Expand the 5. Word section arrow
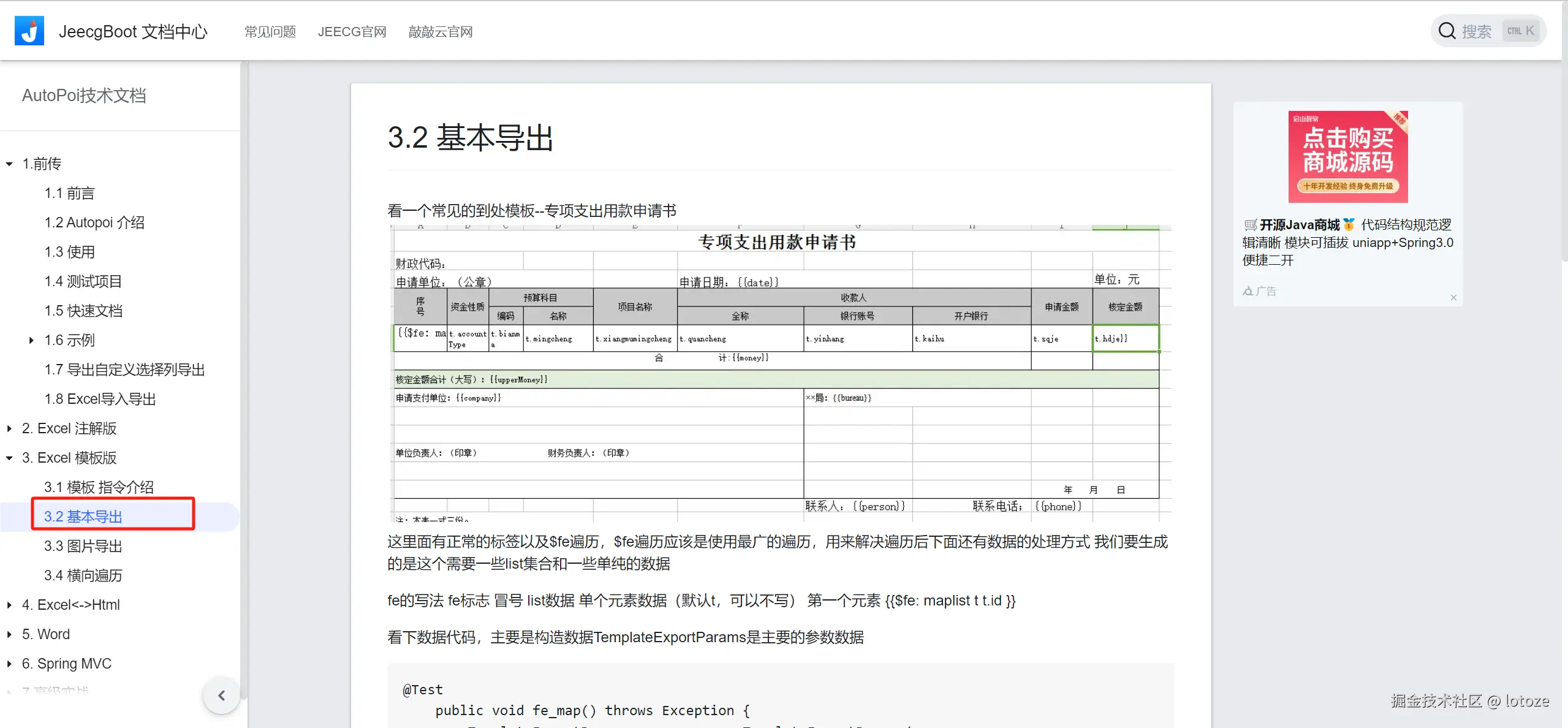Screen dimensions: 1568x728 [10, 635]
